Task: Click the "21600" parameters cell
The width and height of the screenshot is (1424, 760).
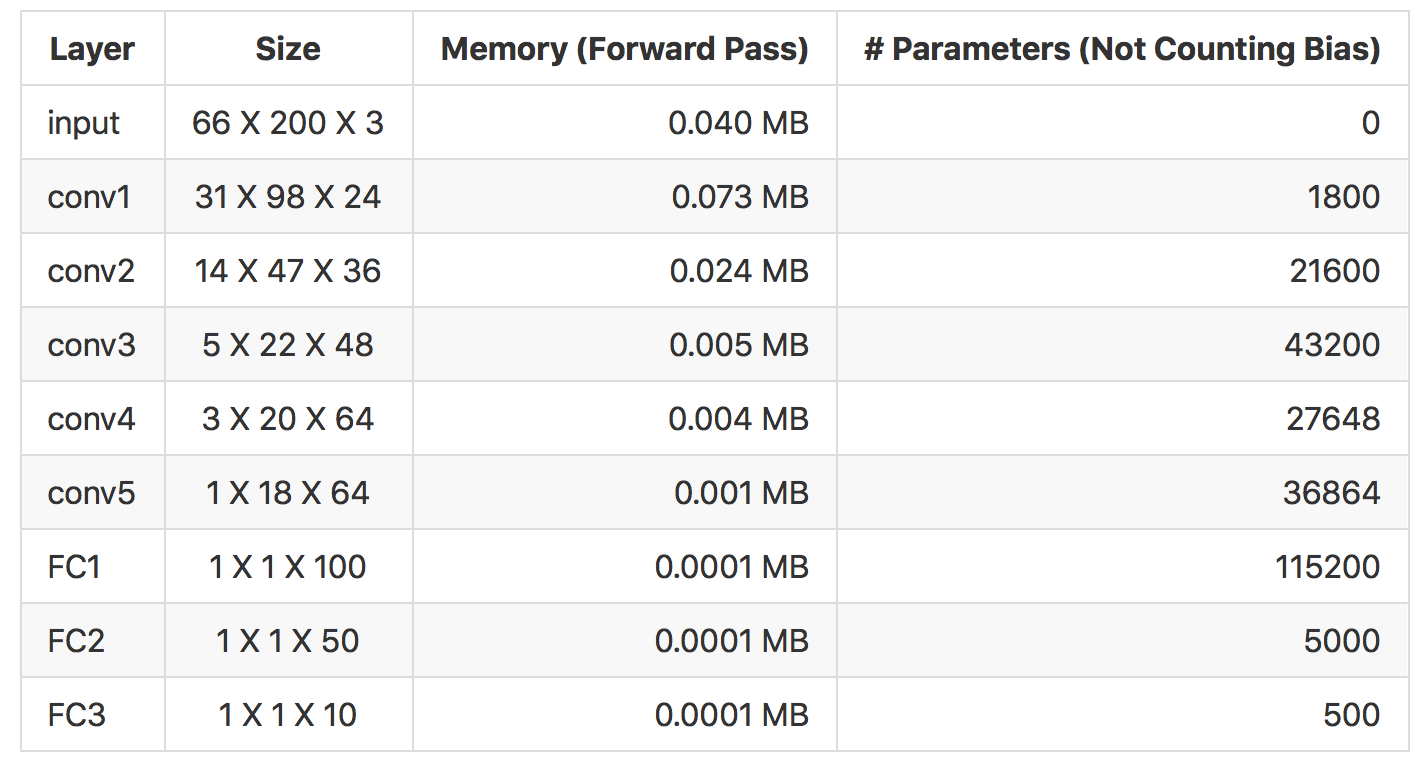Action: pos(1335,271)
